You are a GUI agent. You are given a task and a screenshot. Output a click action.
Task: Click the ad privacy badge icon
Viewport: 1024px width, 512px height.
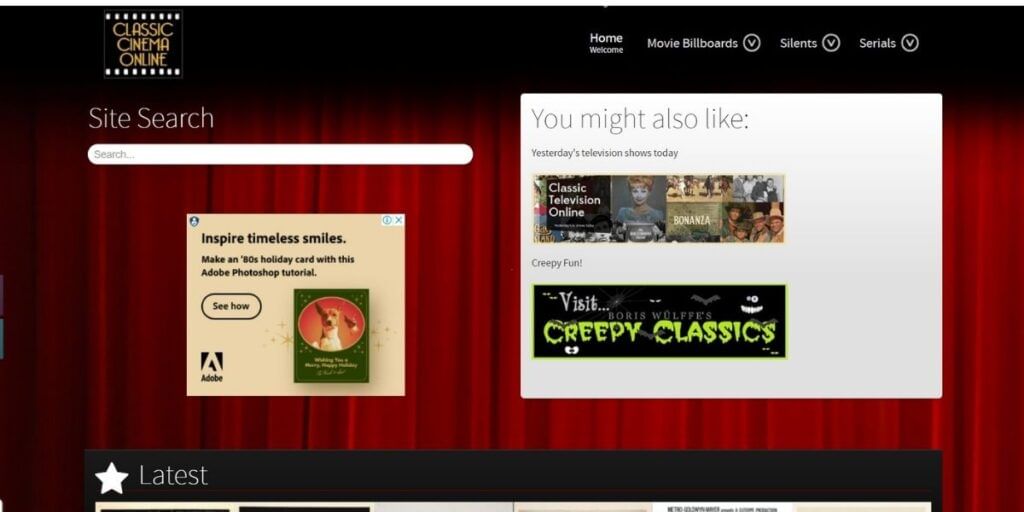194,221
